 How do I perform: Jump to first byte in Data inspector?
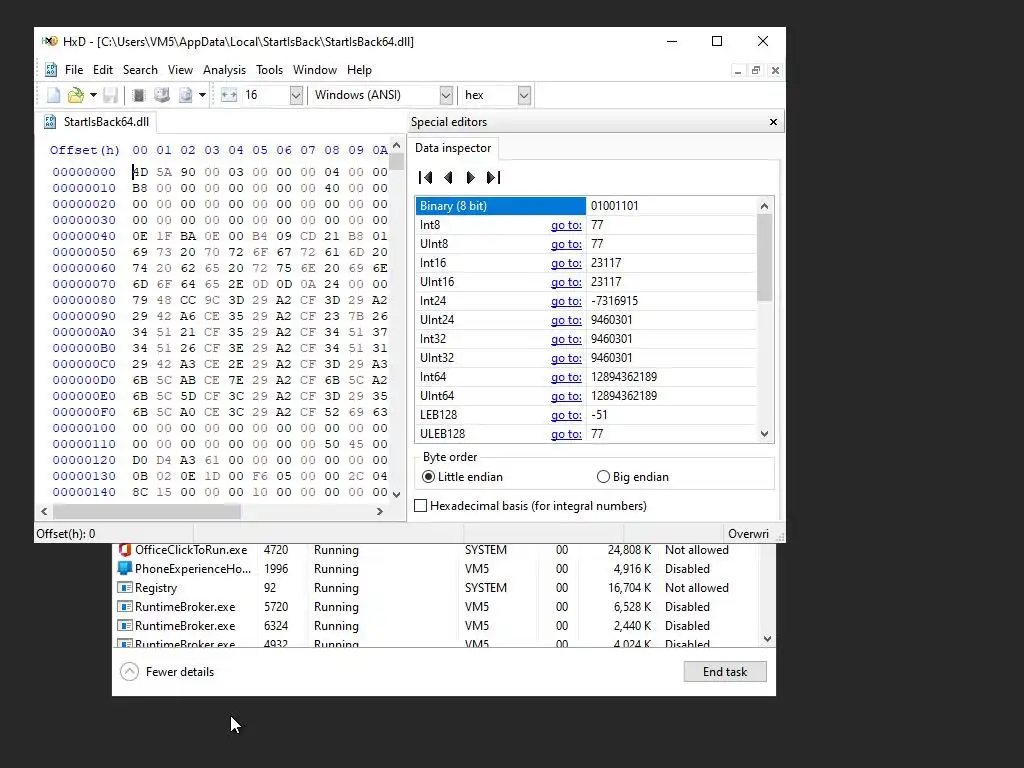pos(425,178)
